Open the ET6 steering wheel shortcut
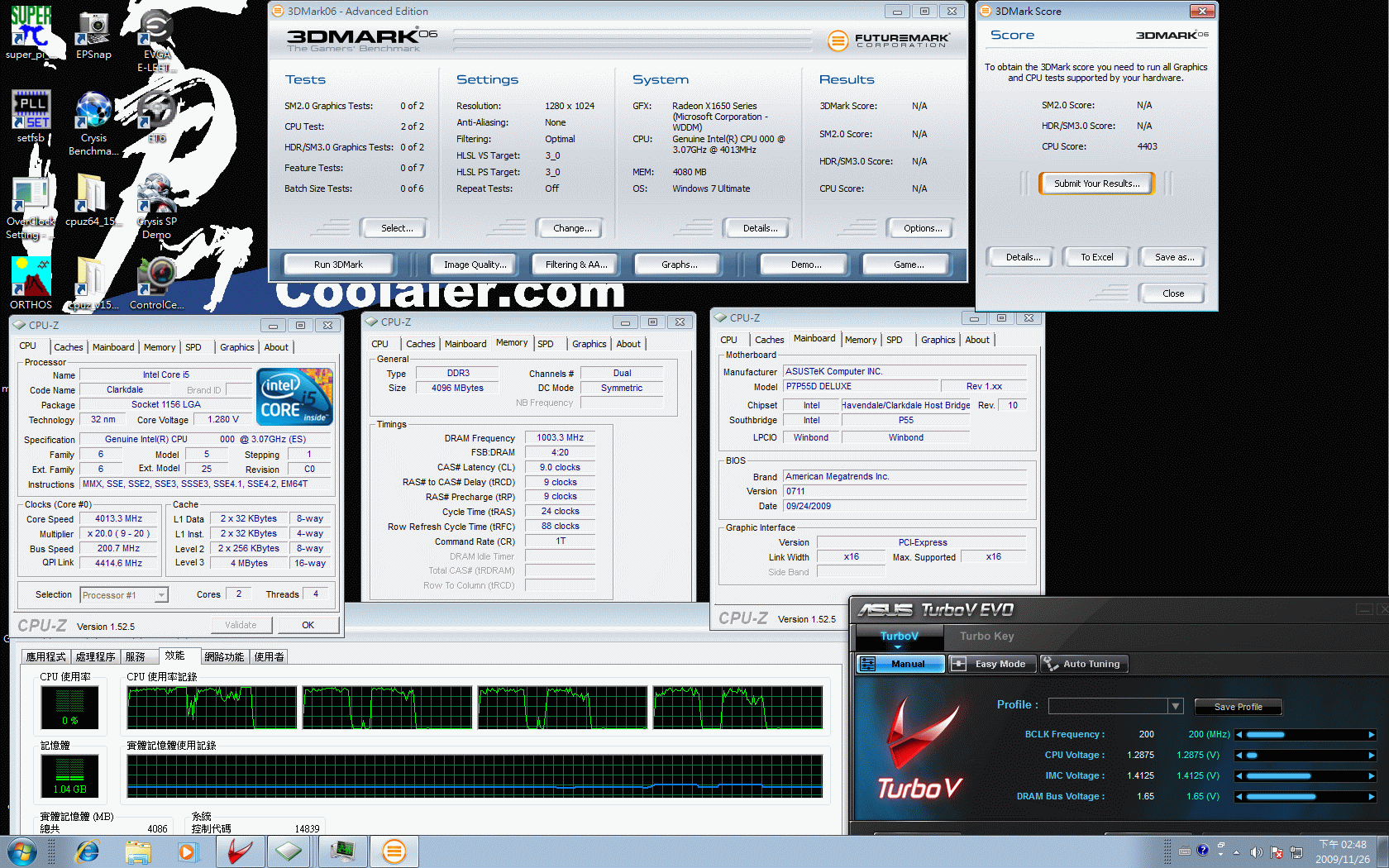The width and height of the screenshot is (1389, 868). click(156, 117)
